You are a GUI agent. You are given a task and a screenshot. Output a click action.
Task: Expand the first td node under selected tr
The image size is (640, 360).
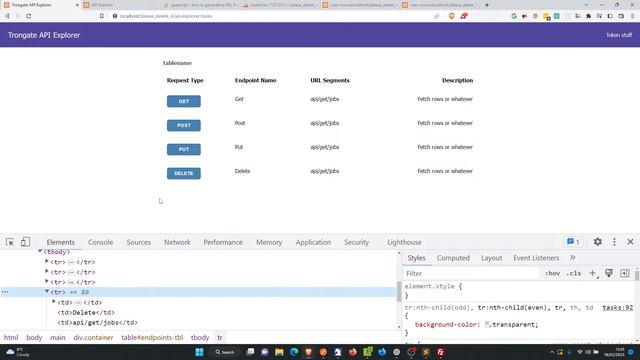coord(53,302)
